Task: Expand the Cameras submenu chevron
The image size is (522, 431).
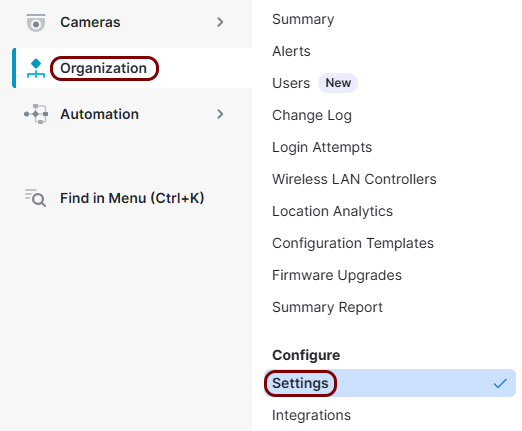Action: [220, 22]
